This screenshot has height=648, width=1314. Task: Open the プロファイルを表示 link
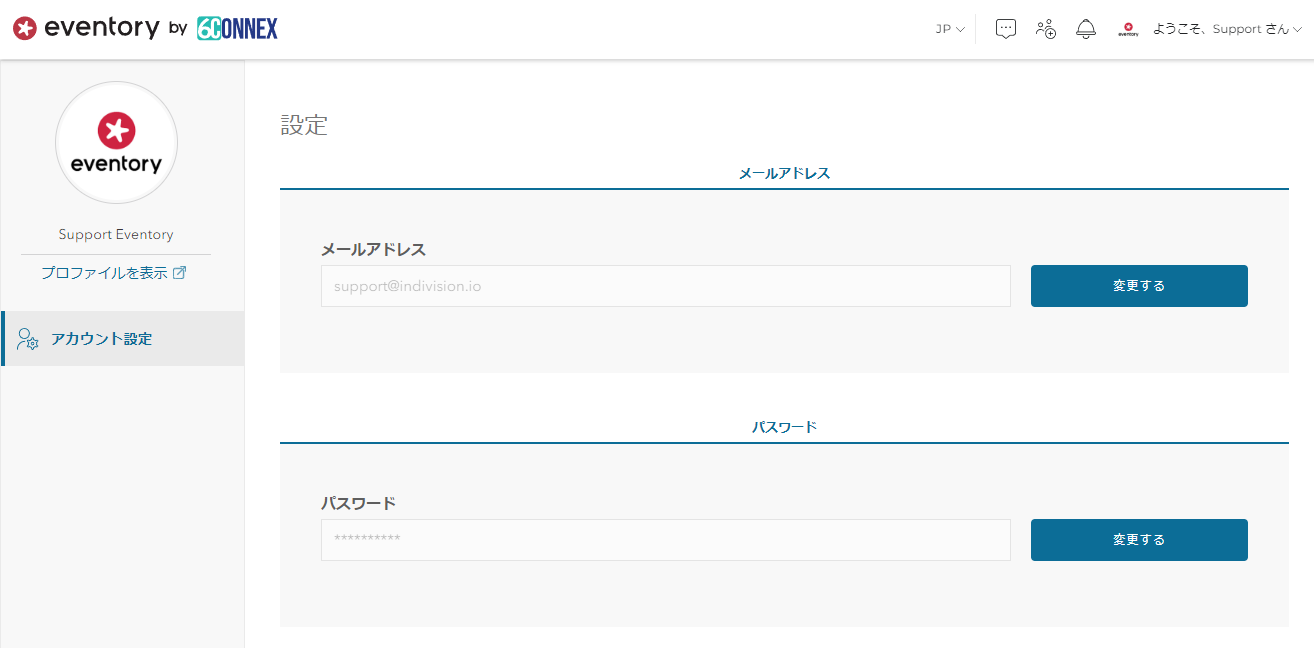(104, 272)
